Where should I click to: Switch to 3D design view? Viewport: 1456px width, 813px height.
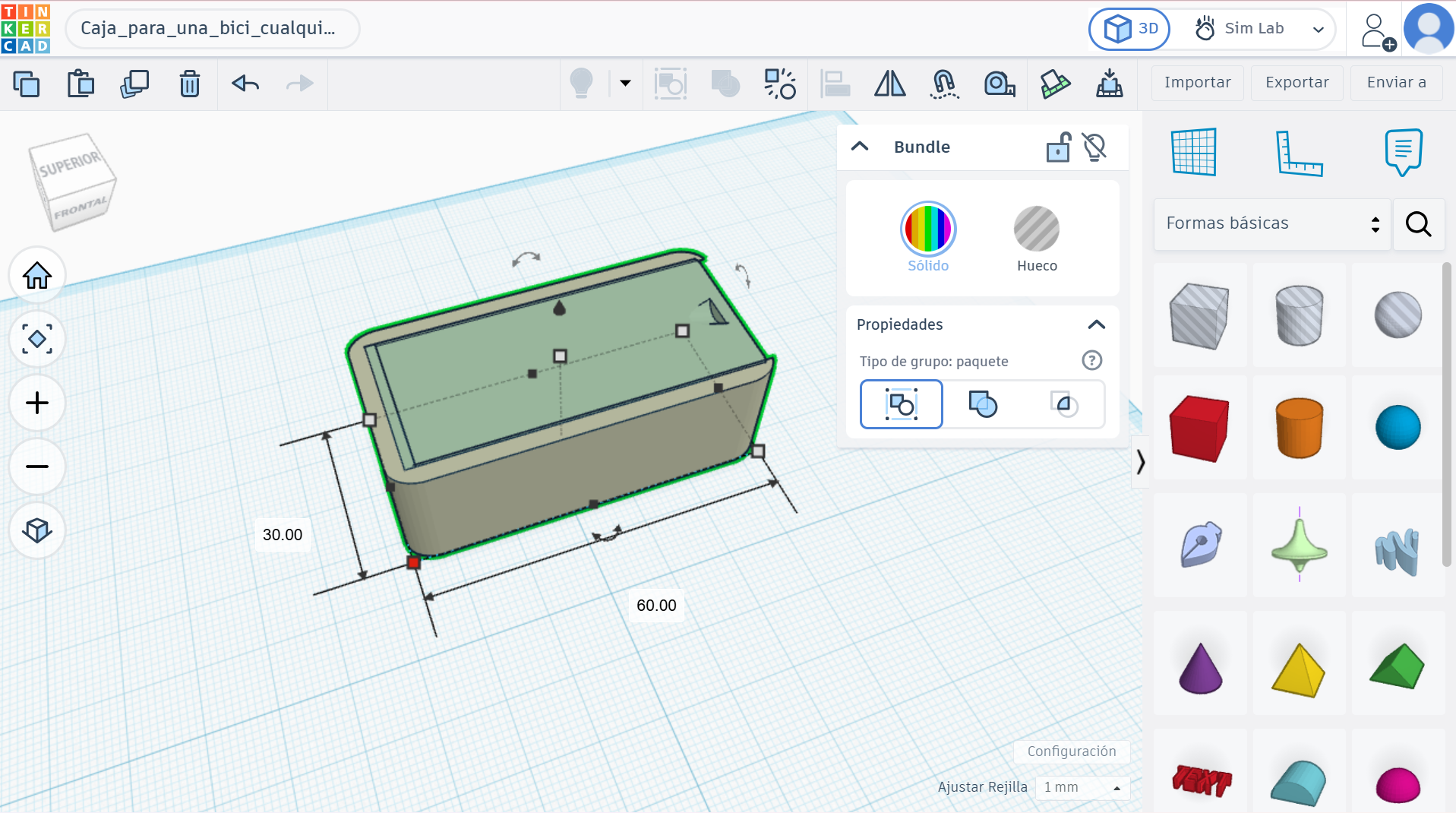tap(1130, 29)
